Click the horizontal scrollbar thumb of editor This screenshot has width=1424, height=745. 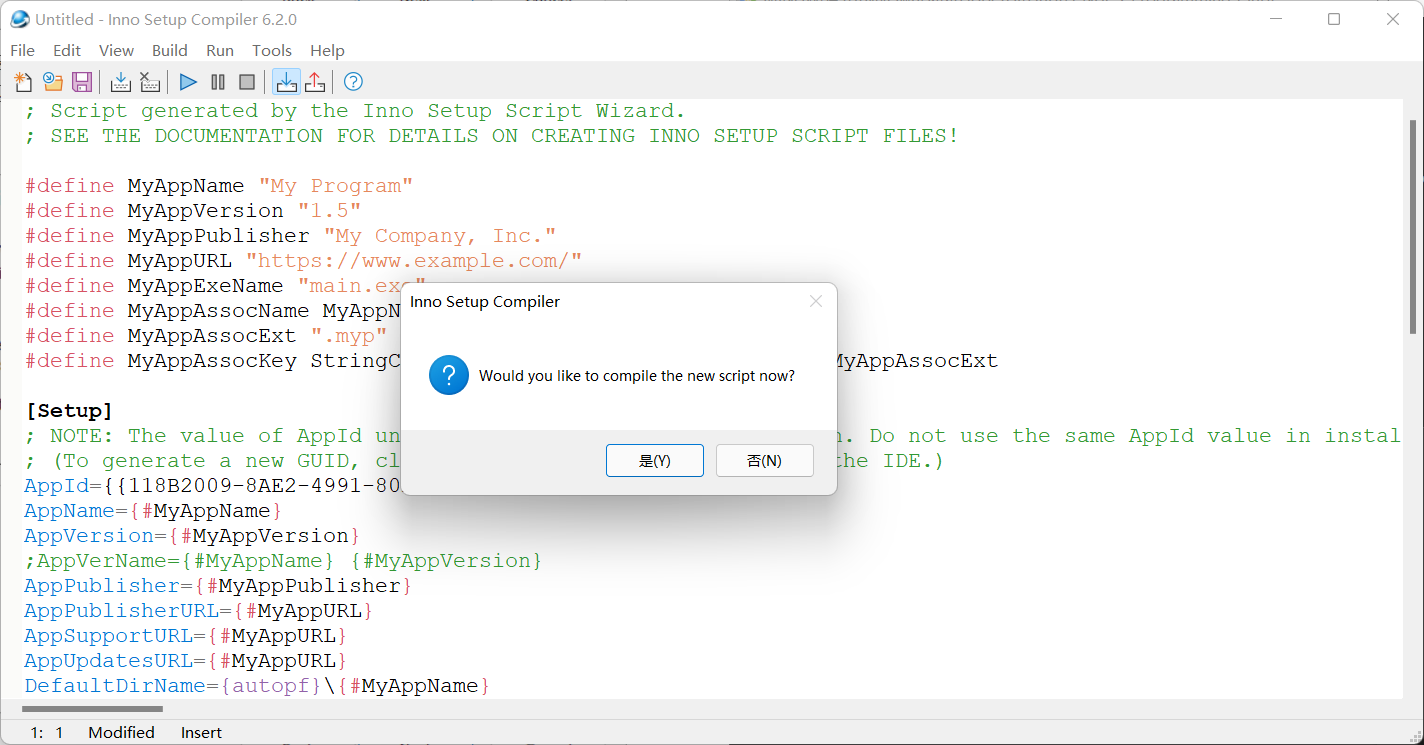[92, 709]
